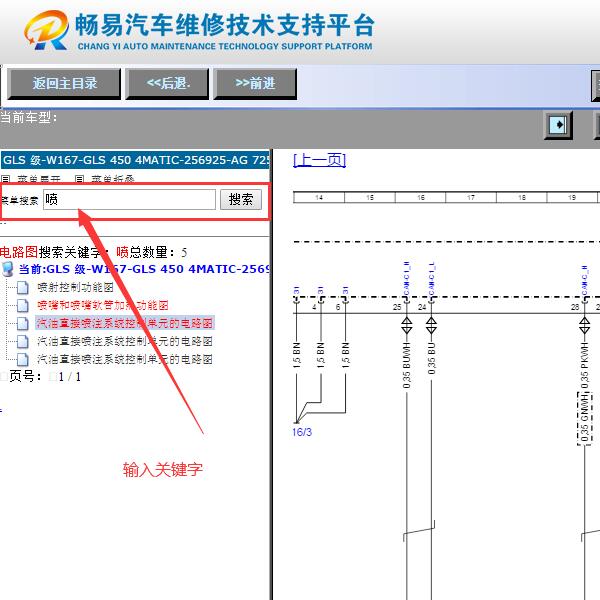Screen dimensions: 600x600
Task: Click the 当前车型: label
Action: pyautogui.click(x=29, y=117)
